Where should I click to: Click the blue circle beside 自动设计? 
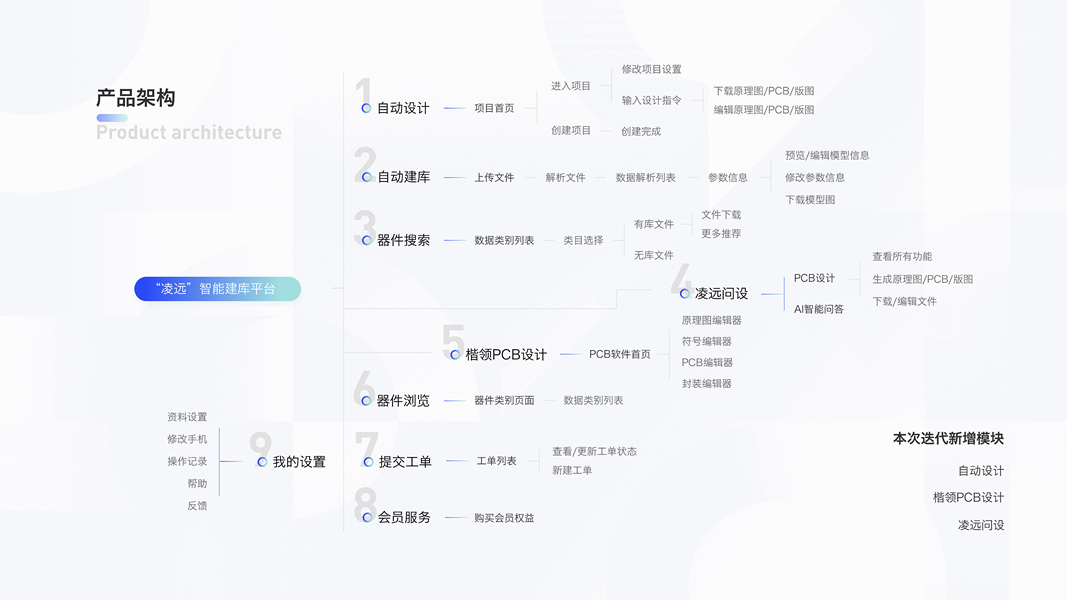[366, 108]
